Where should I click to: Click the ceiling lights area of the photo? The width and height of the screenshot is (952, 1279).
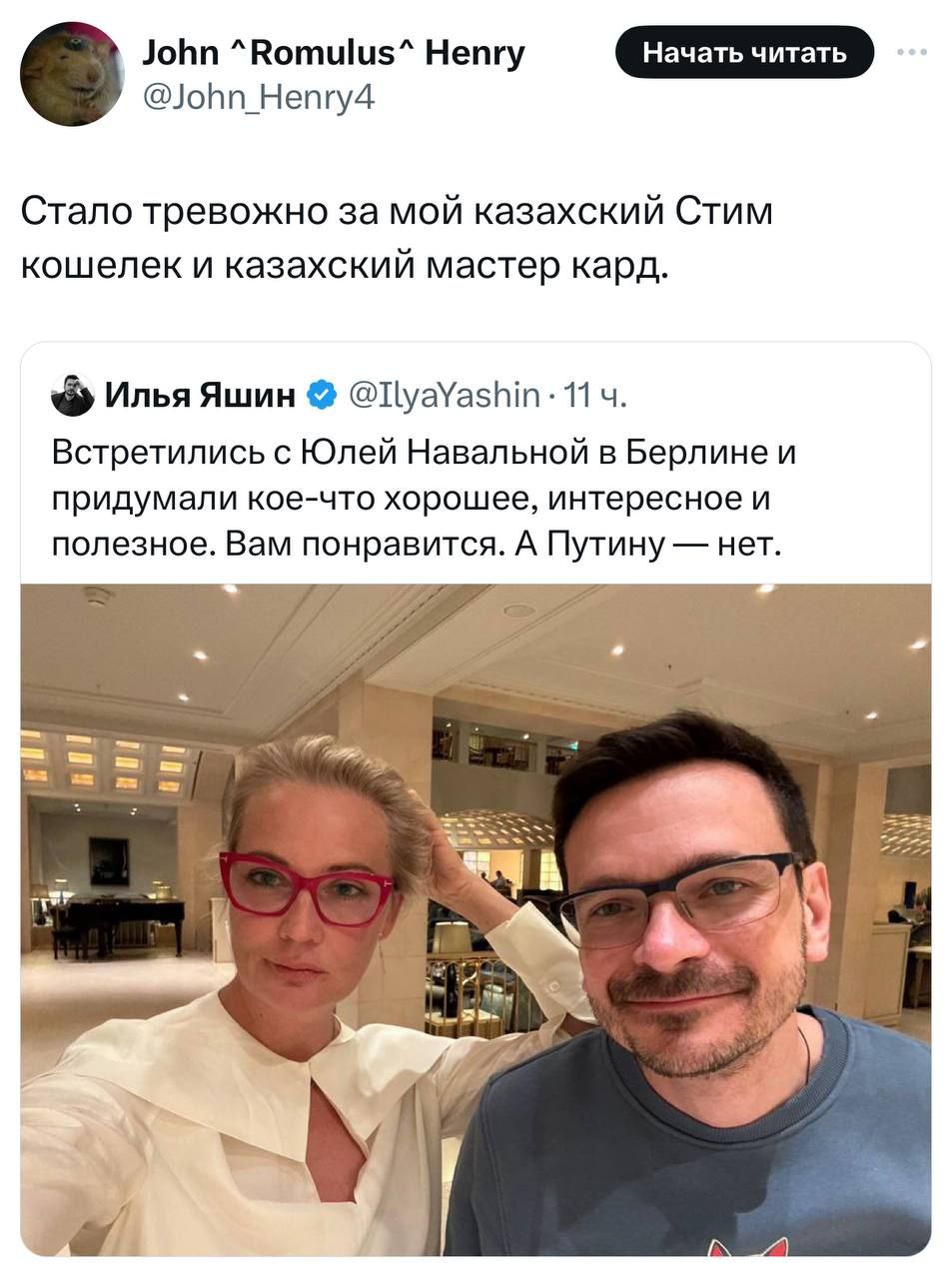[476, 639]
